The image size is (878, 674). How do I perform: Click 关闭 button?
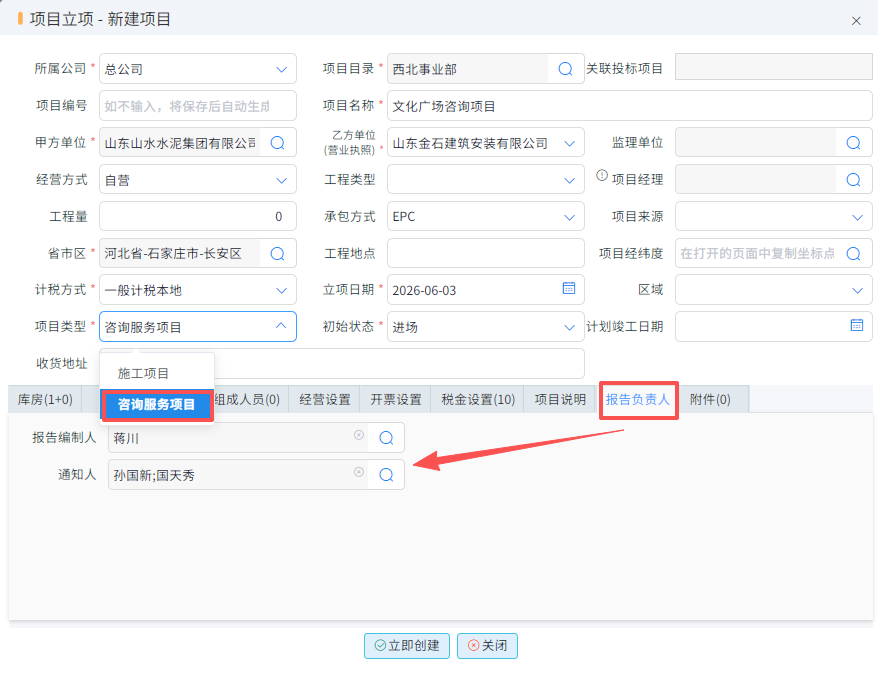coord(487,645)
